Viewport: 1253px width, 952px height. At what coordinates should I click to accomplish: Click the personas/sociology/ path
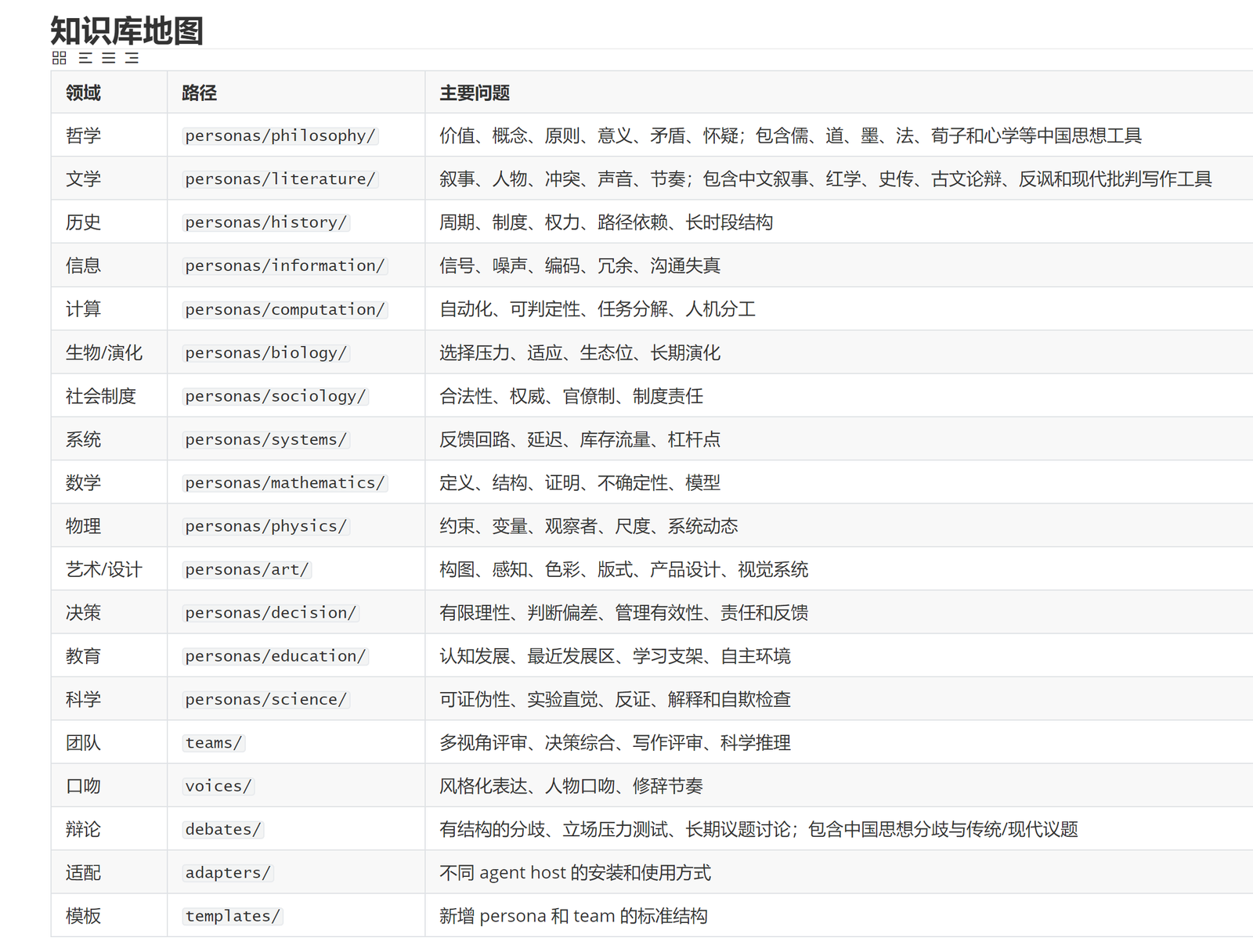click(x=276, y=396)
